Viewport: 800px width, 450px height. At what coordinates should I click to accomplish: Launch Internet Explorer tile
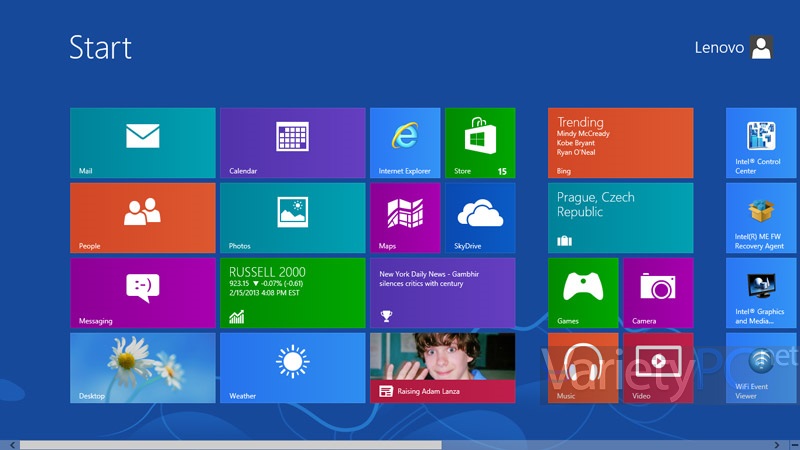tap(405, 143)
